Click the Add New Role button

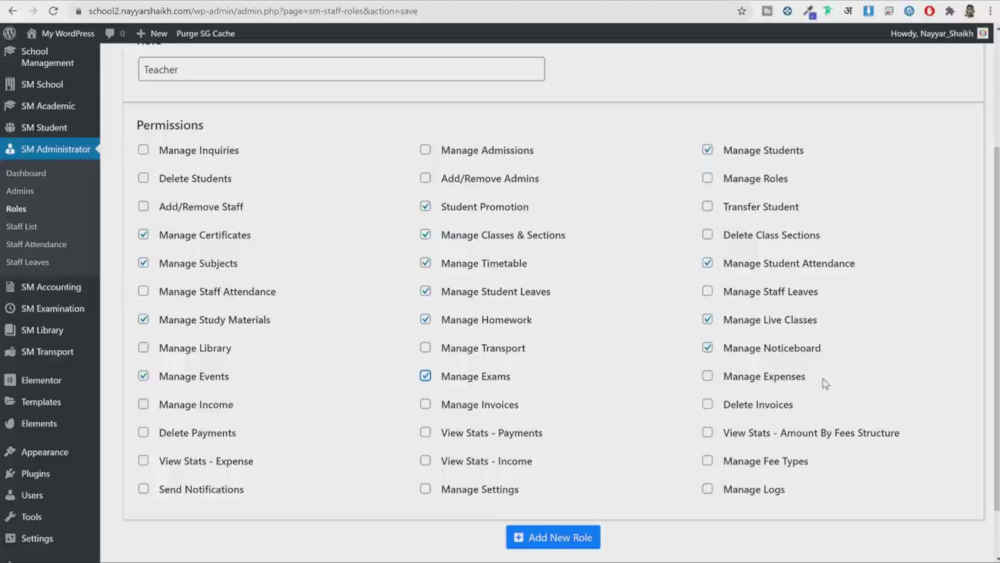pyautogui.click(x=552, y=537)
